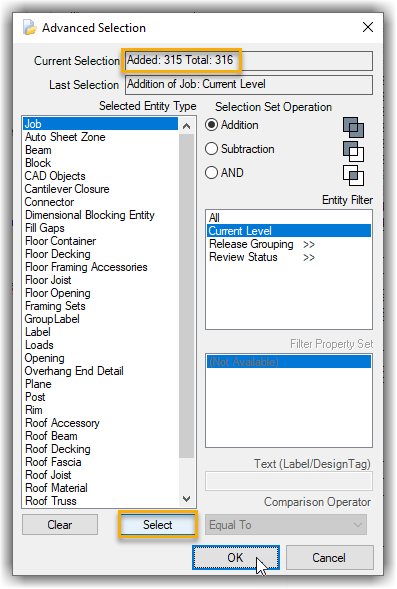The height and width of the screenshot is (589, 397).
Task: Click the Subtraction overlapping squares icon
Action: (353, 151)
